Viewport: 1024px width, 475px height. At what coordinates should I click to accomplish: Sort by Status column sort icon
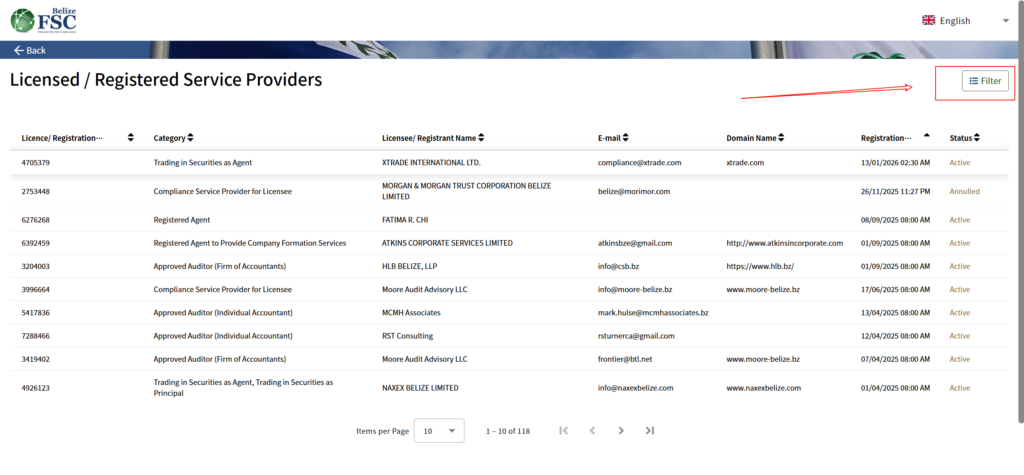976,137
